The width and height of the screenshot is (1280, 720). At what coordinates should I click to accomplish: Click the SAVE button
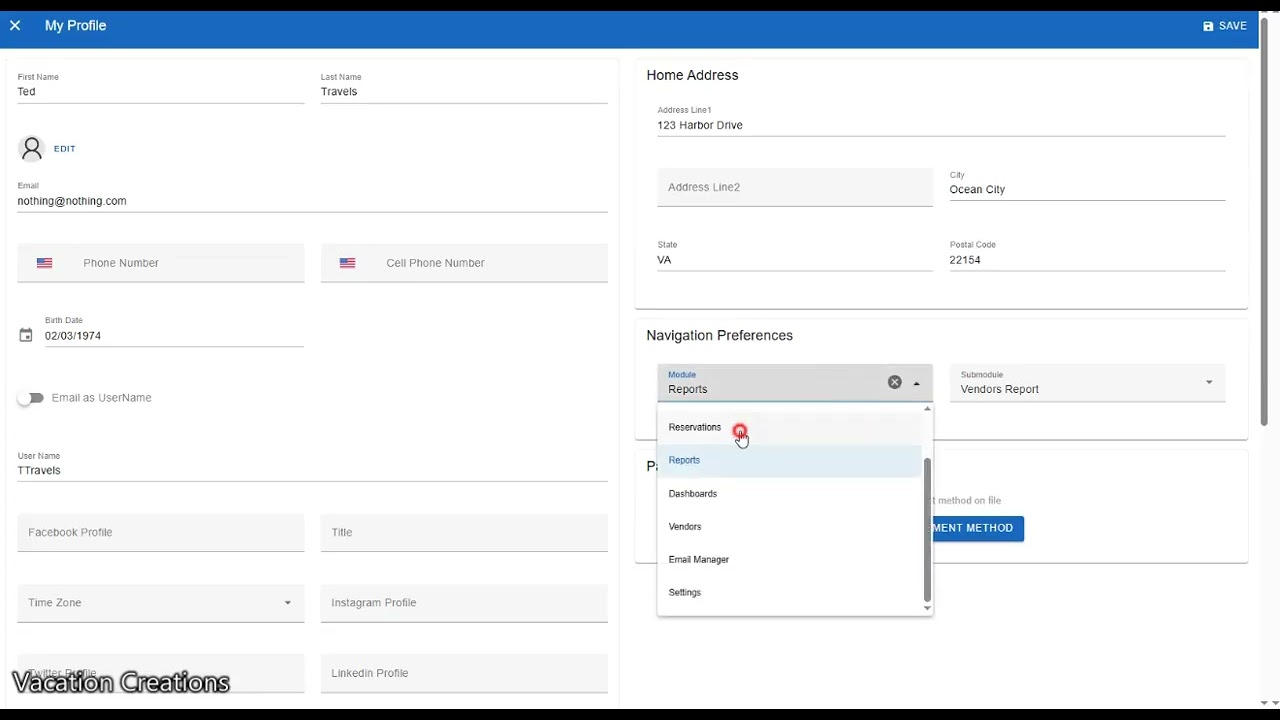1224,26
